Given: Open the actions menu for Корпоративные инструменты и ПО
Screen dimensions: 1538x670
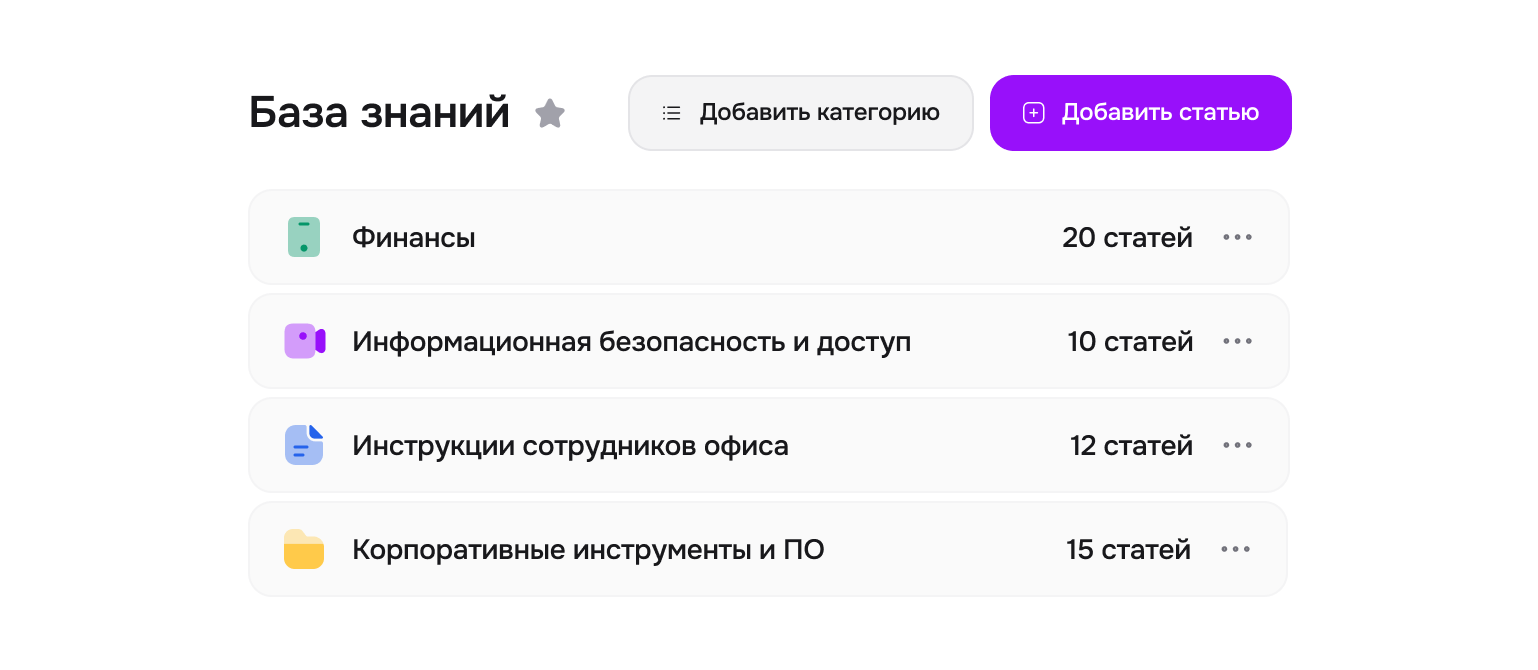Looking at the screenshot, I should [x=1238, y=548].
